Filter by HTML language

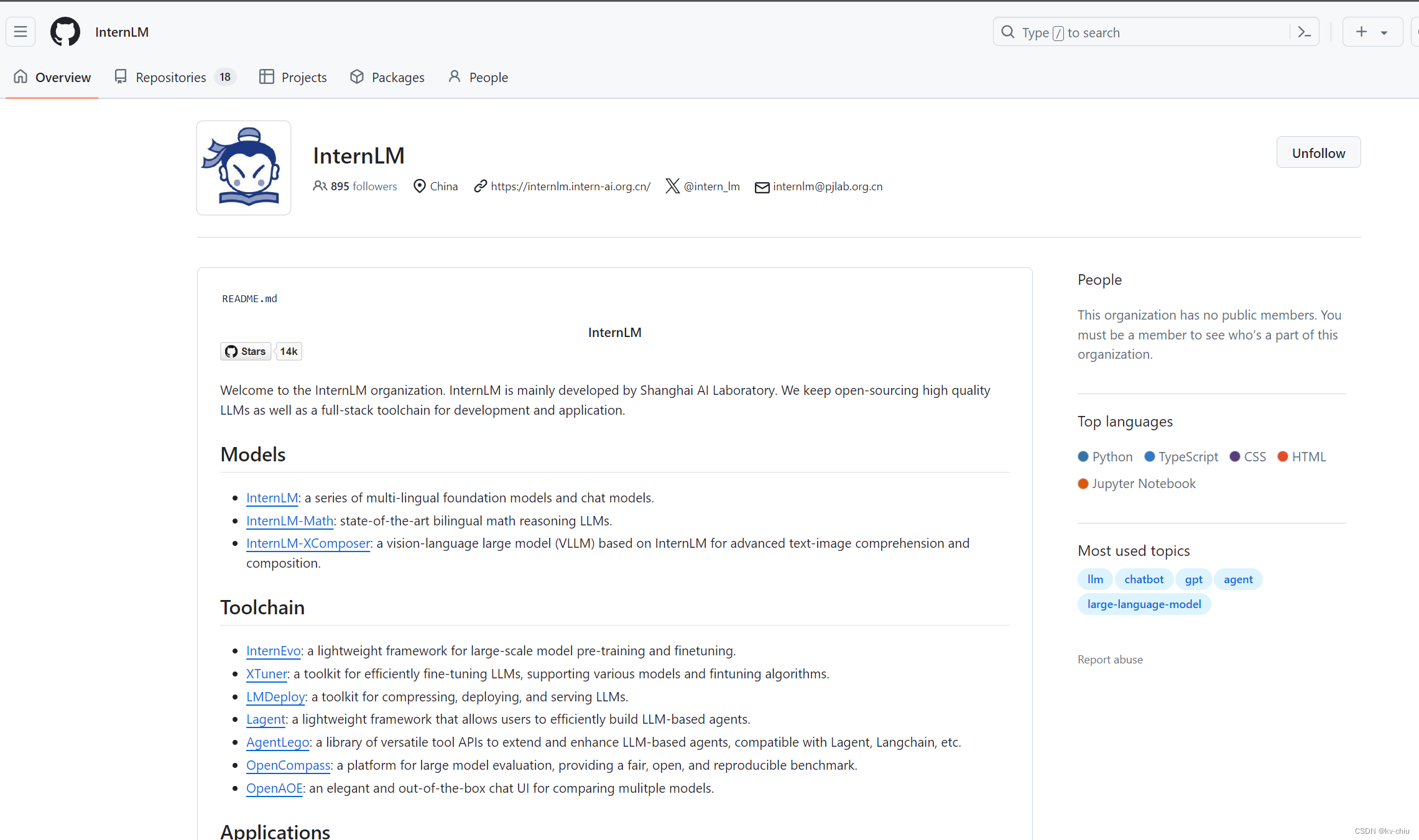(x=1301, y=456)
